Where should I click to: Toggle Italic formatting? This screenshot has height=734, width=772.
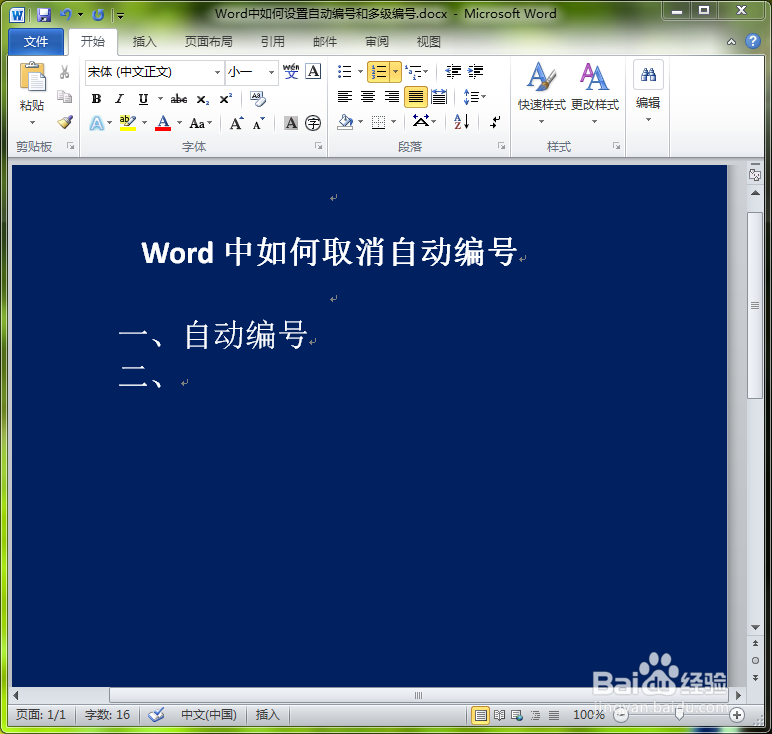[119, 99]
